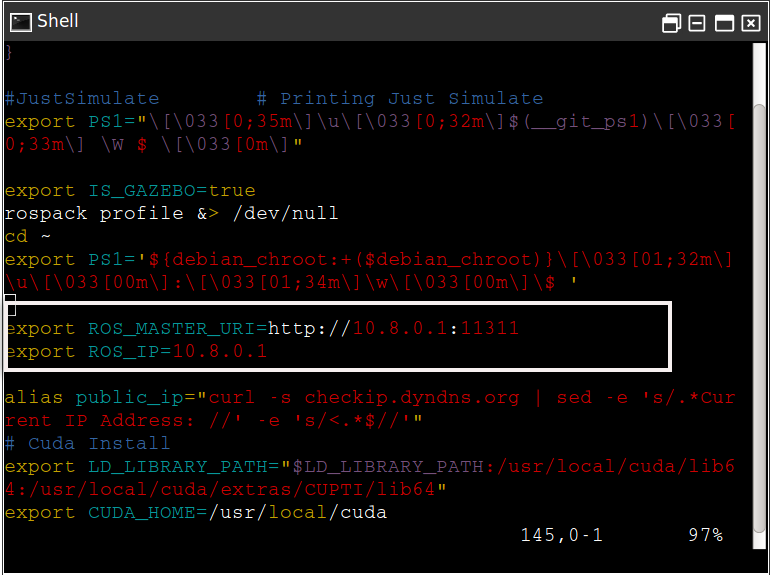
Task: Click the first 'LD_LIBRARY_PATH' variable name
Action: [x=178, y=466]
